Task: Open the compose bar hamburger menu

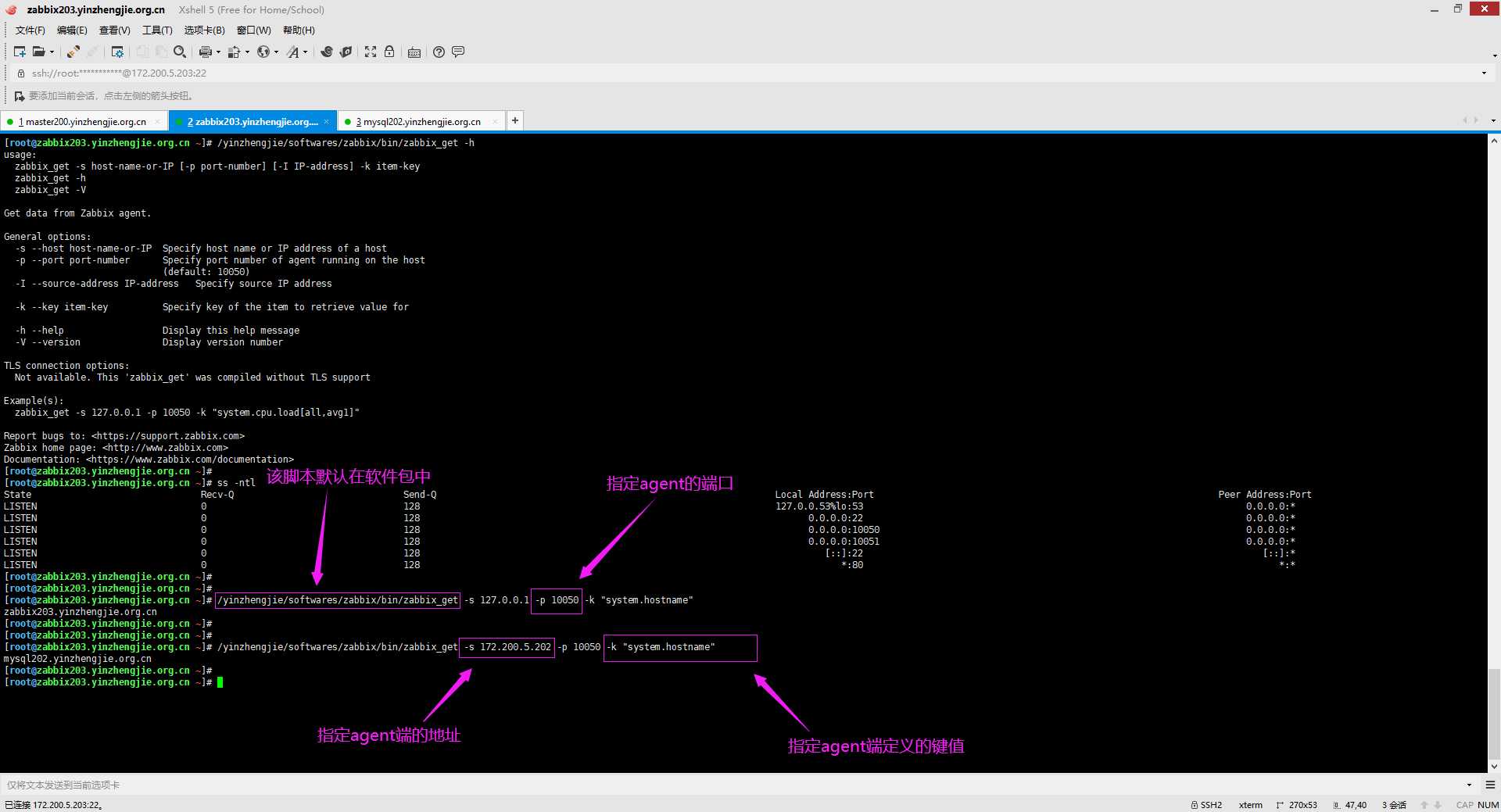Action: 1490,785
